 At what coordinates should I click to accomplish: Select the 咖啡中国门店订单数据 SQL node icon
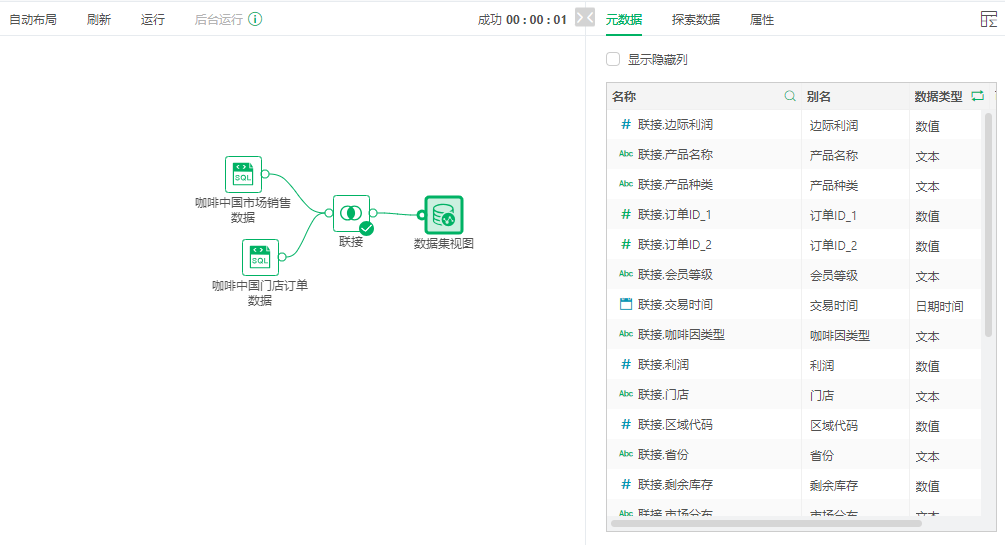point(260,257)
